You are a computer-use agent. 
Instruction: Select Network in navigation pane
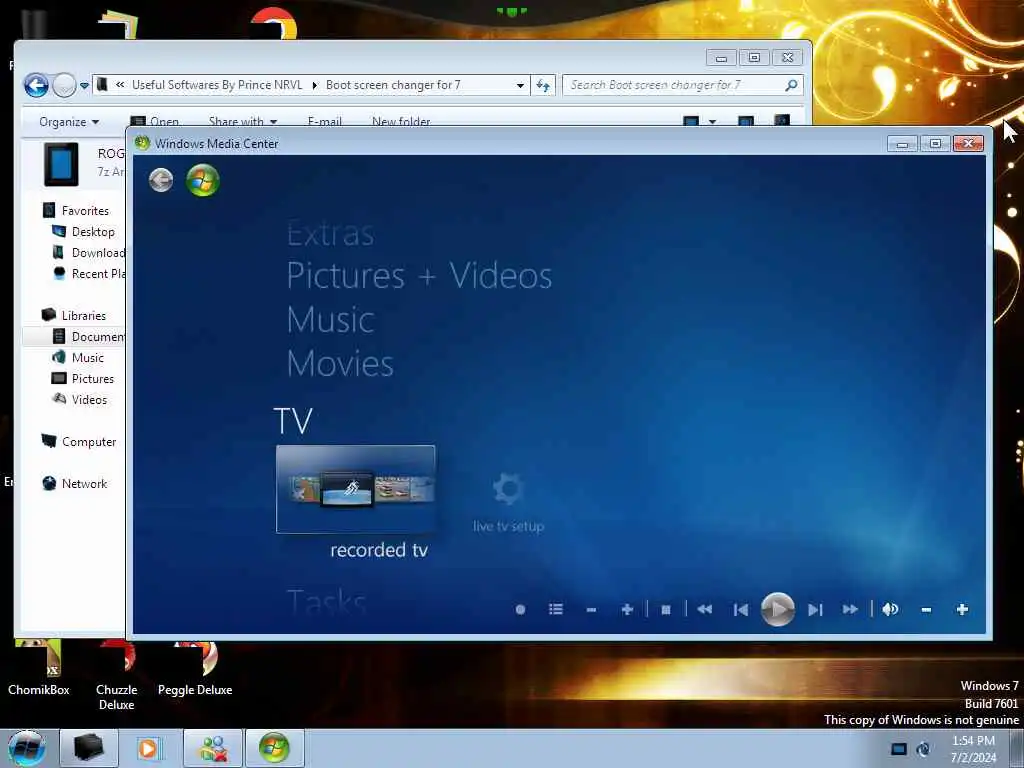coord(84,483)
